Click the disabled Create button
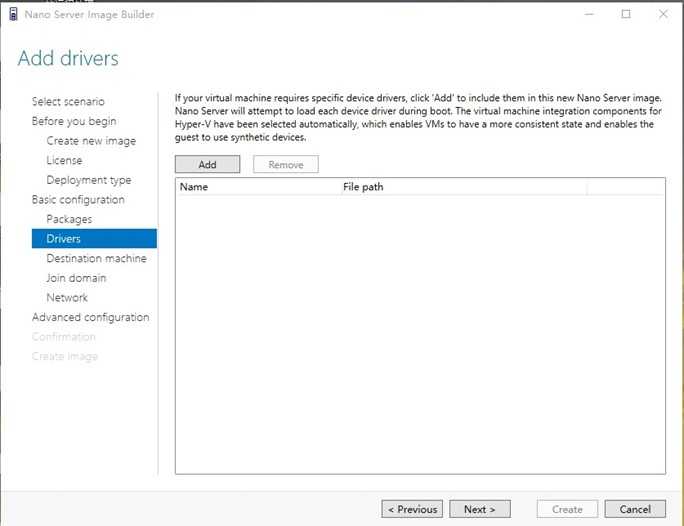 (x=567, y=509)
